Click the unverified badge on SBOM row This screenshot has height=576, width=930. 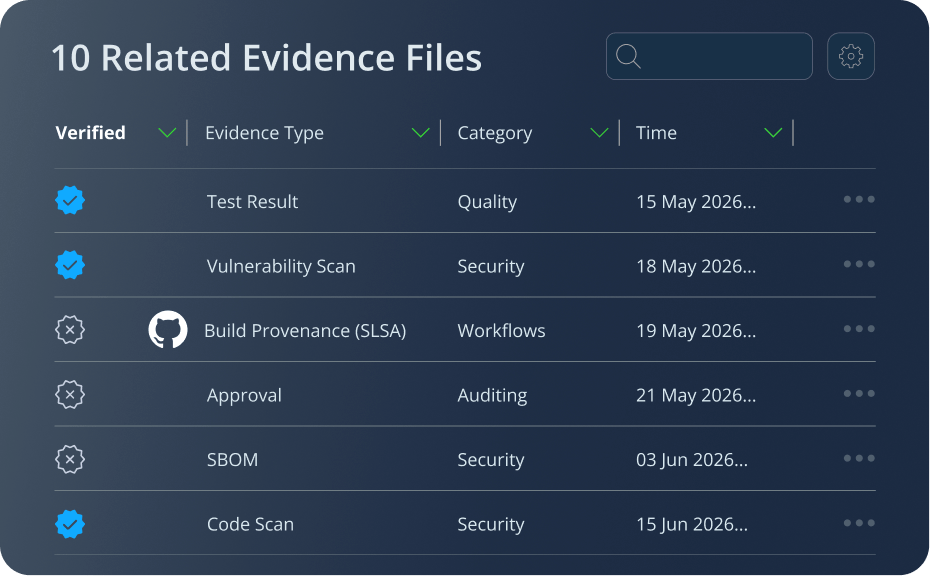pyautogui.click(x=70, y=459)
